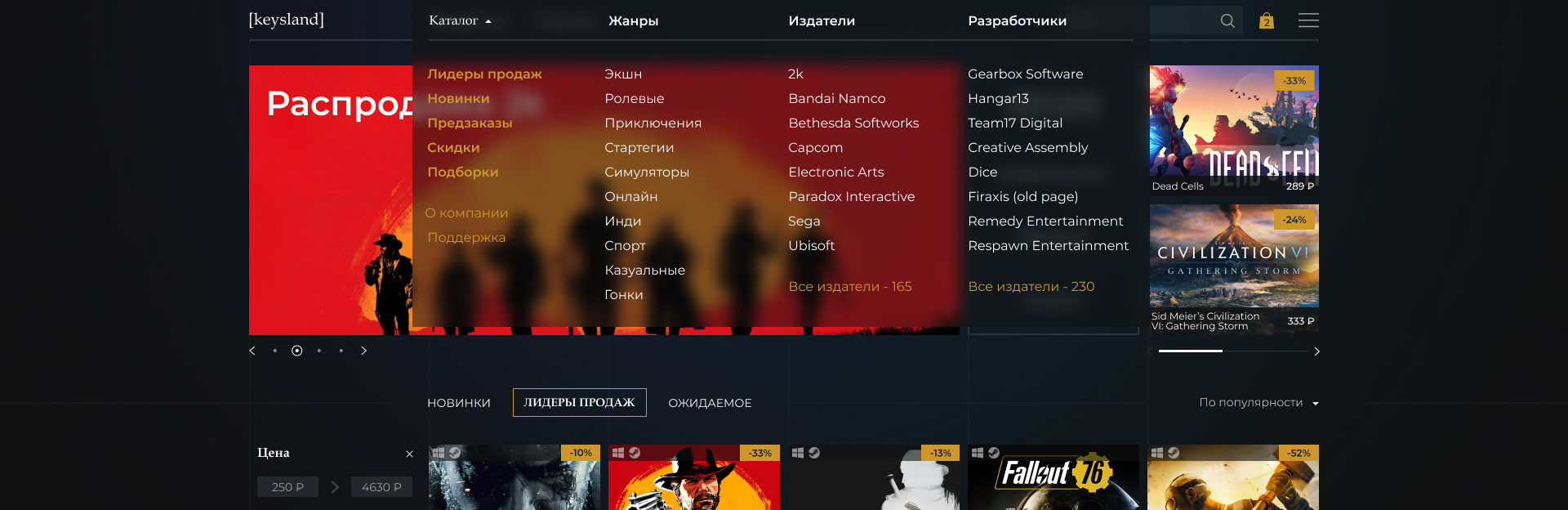1568x510 pixels.
Task: Select the third carousel dot
Action: pos(319,351)
